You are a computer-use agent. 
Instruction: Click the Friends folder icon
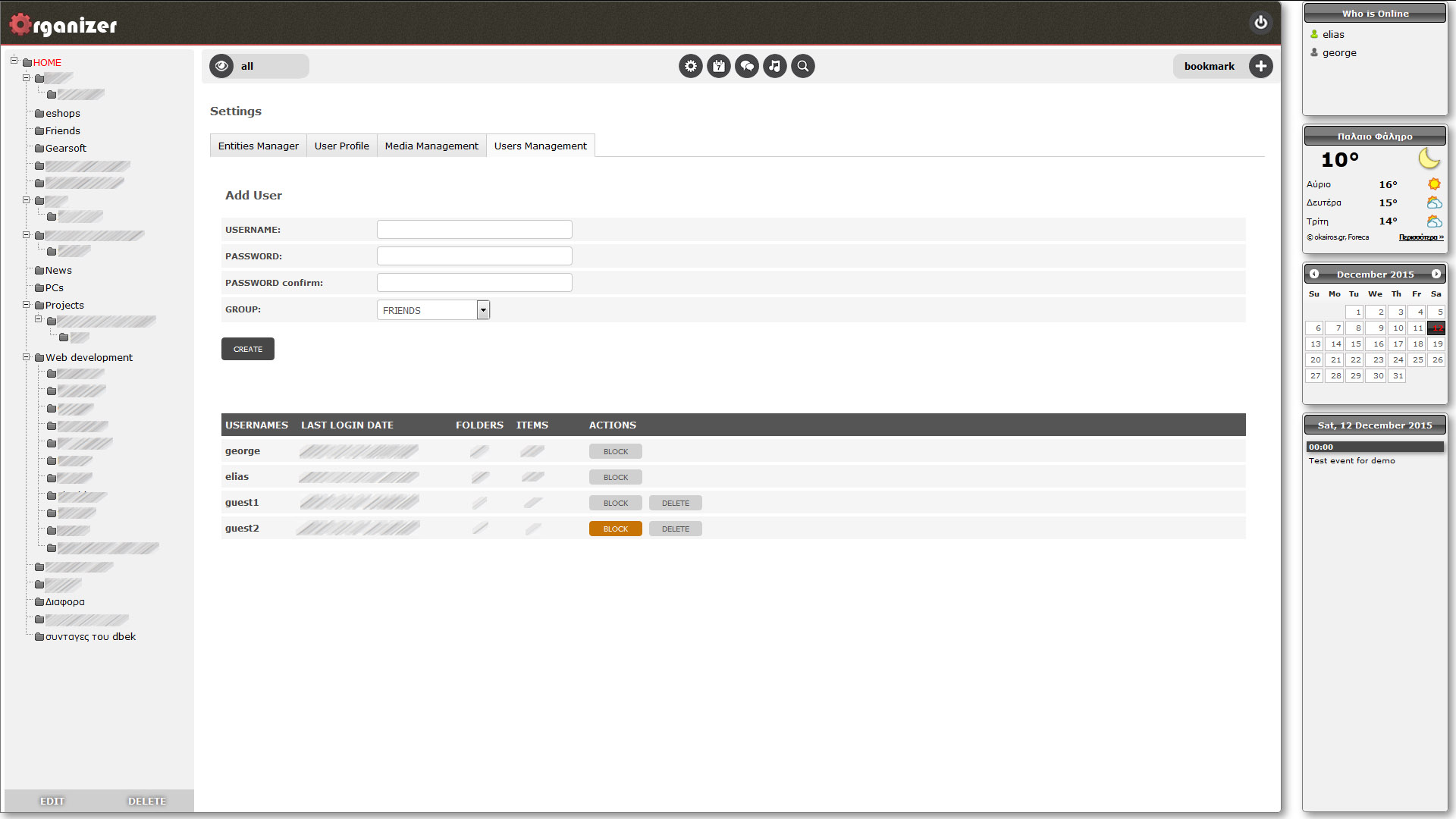pos(39,130)
